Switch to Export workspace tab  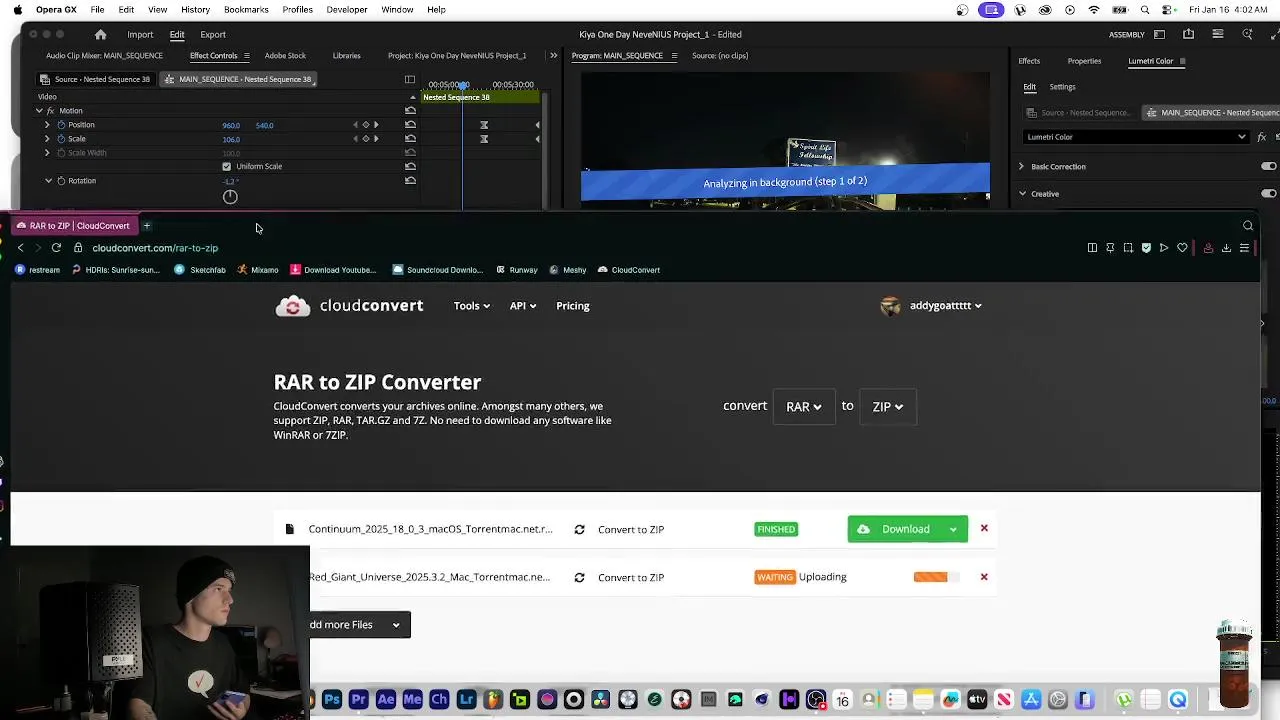(x=213, y=34)
